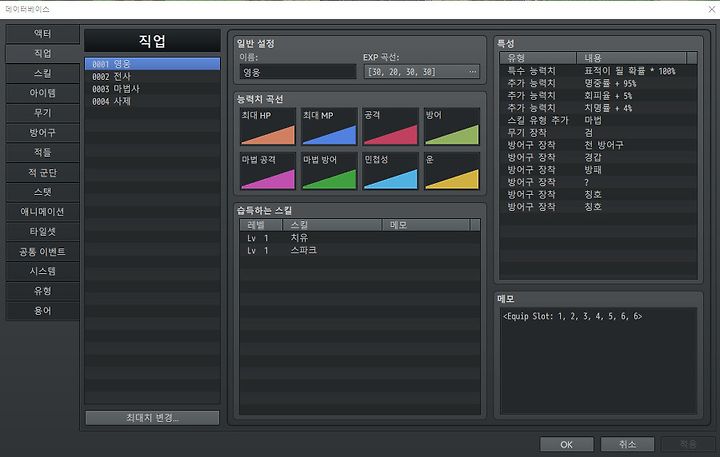
Task: Click the 내용 column header in traits
Action: [631, 58]
